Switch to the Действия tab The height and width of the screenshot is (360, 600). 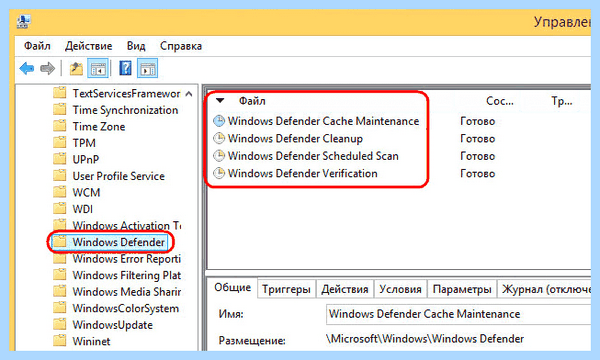(x=345, y=289)
